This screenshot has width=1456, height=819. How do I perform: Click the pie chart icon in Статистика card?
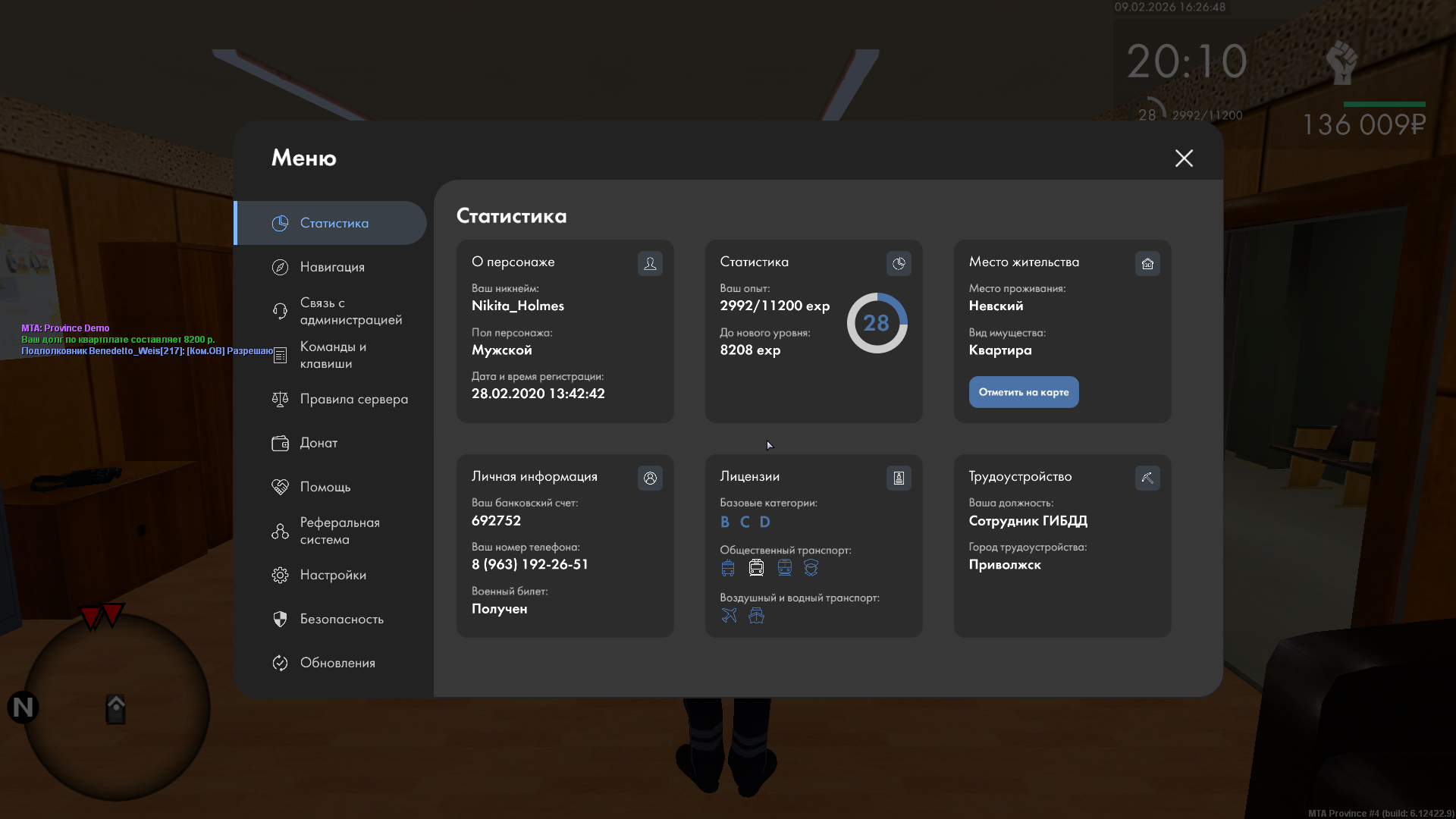point(899,263)
